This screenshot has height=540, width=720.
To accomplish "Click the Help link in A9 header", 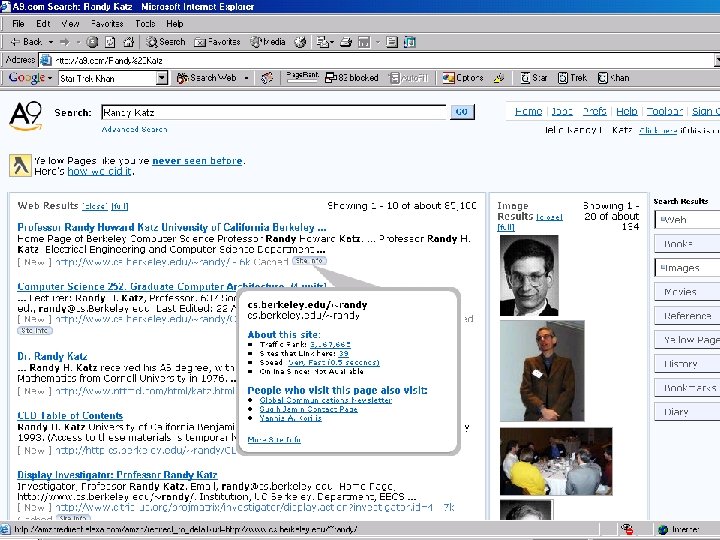I will [x=626, y=111].
